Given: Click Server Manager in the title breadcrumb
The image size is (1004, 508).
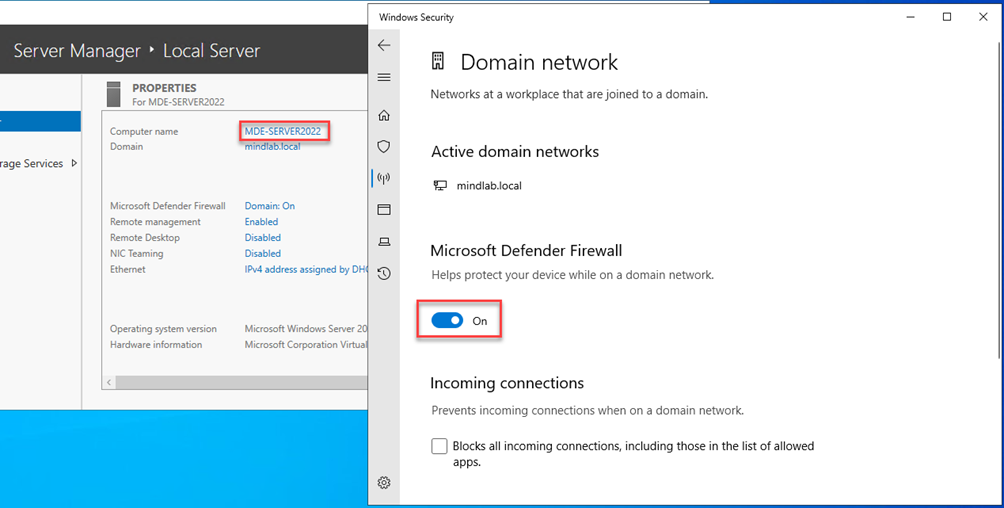Looking at the screenshot, I should click(x=77, y=51).
